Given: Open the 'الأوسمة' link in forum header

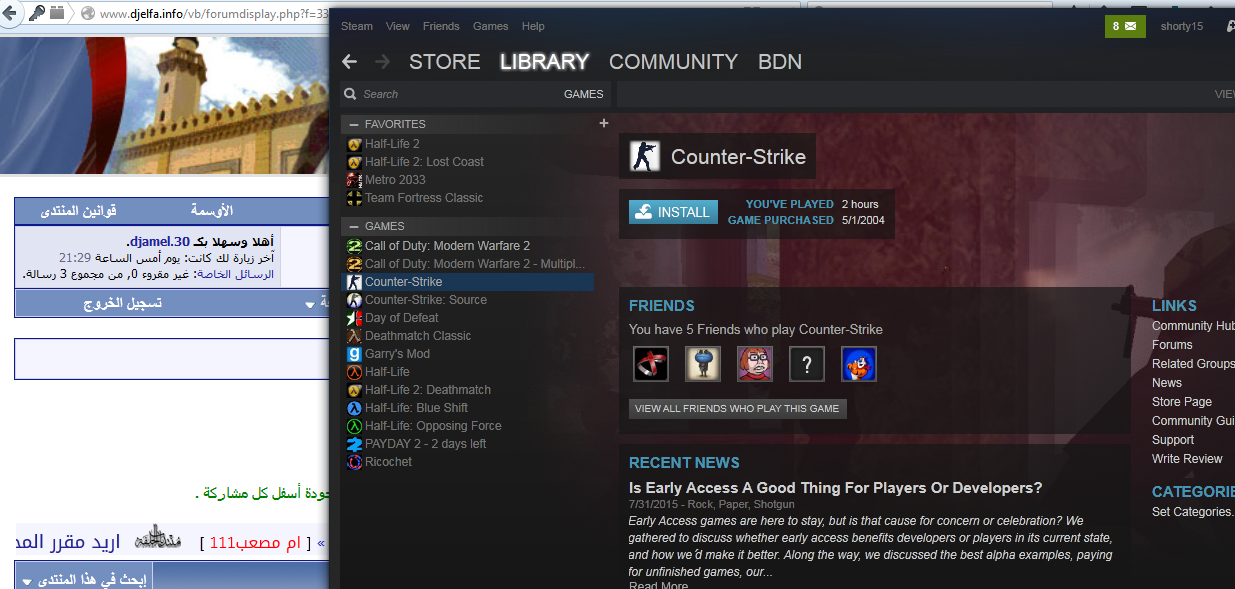Looking at the screenshot, I should click(x=212, y=211).
